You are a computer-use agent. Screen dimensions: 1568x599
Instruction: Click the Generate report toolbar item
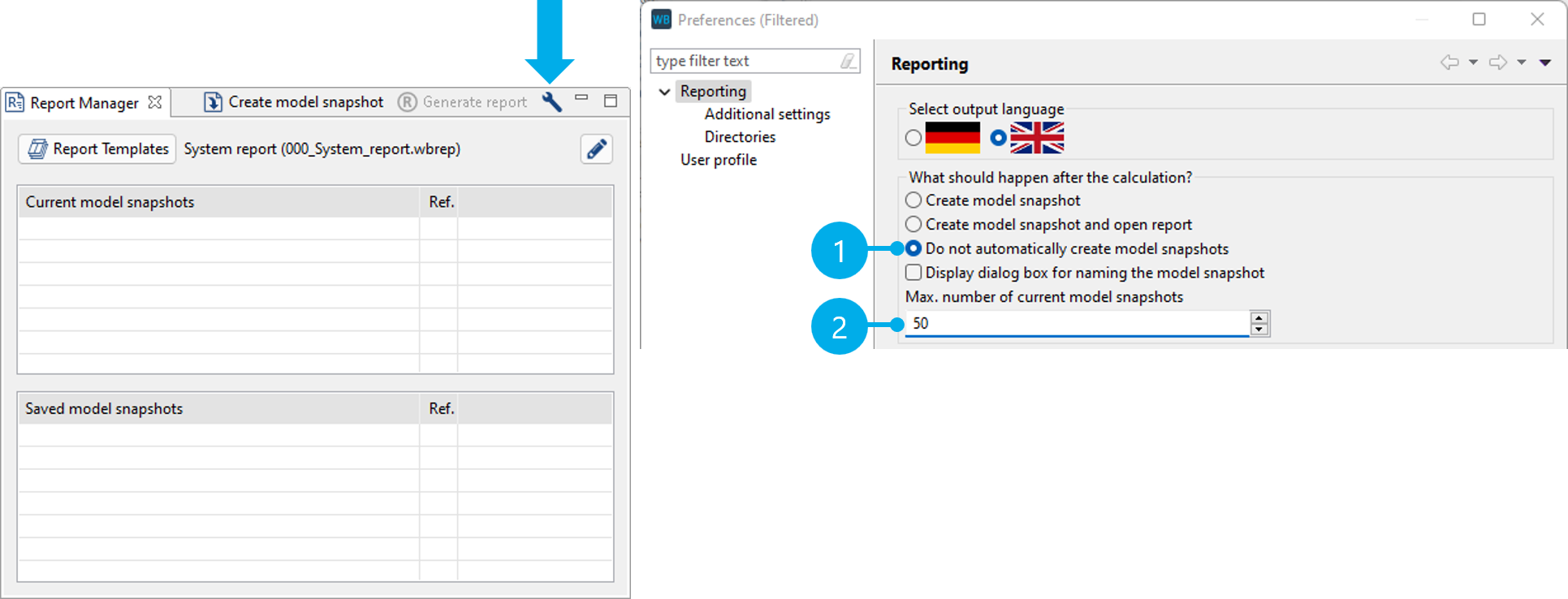[463, 101]
